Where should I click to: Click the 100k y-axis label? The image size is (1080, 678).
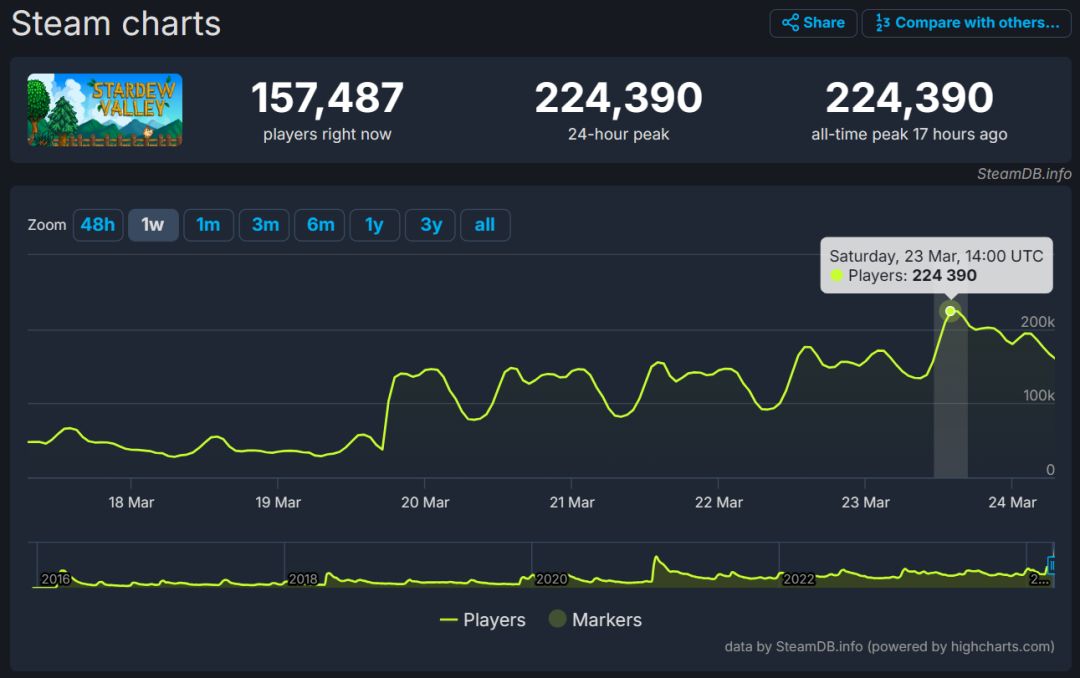click(1039, 396)
